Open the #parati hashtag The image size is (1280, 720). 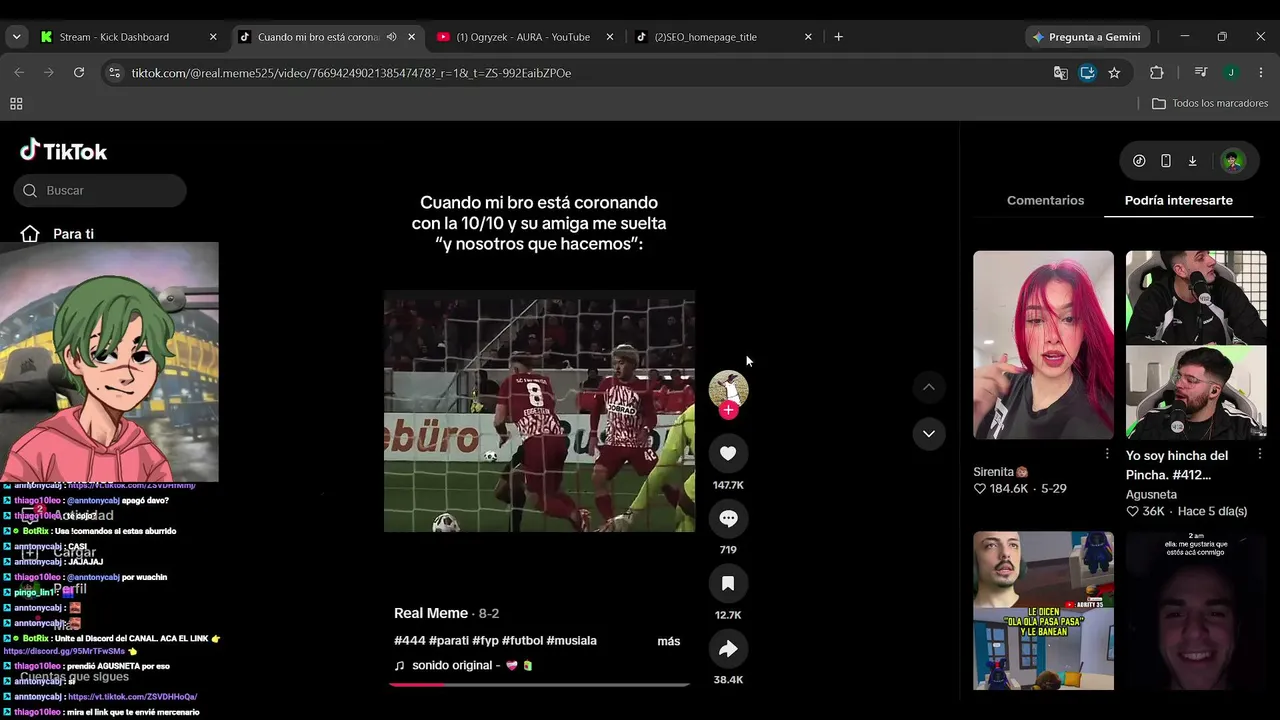tap(449, 641)
